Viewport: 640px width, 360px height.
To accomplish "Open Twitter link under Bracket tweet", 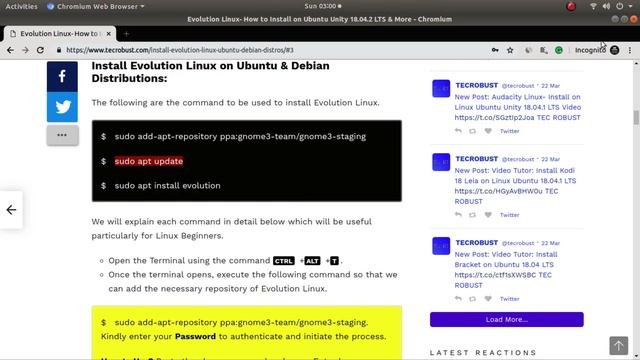I will tap(509, 299).
